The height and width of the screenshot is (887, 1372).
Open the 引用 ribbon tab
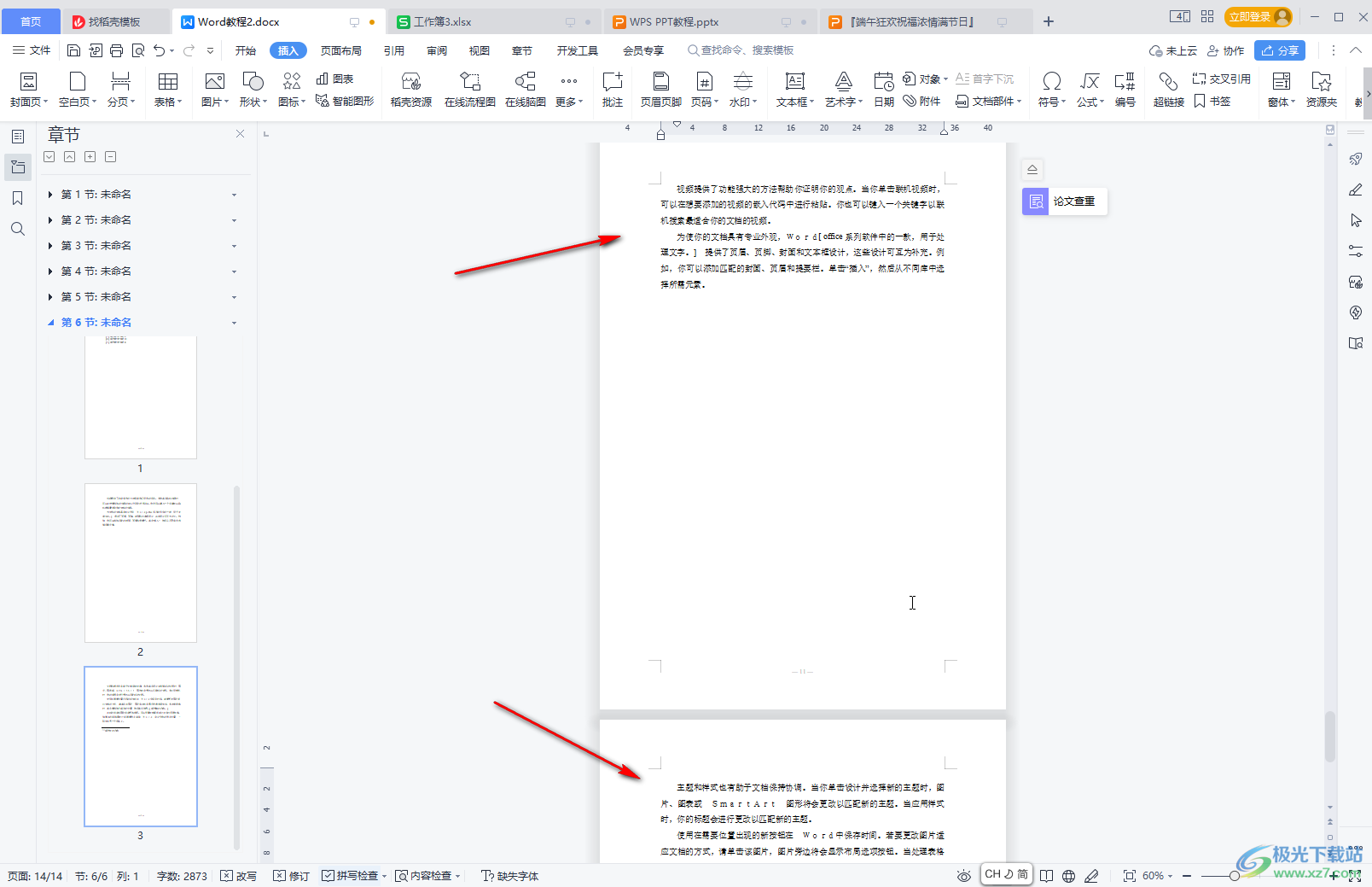pos(394,50)
